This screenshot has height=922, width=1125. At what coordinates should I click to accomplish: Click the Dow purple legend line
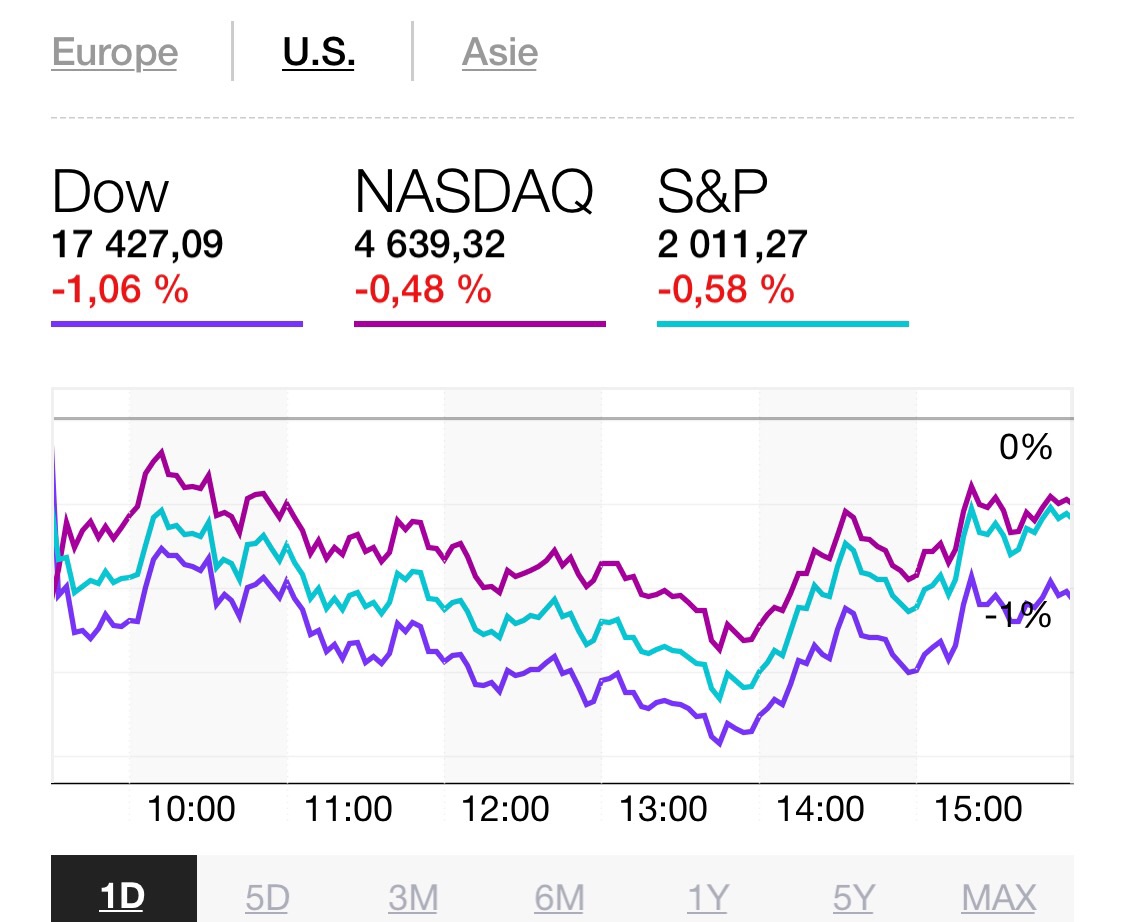coord(176,324)
